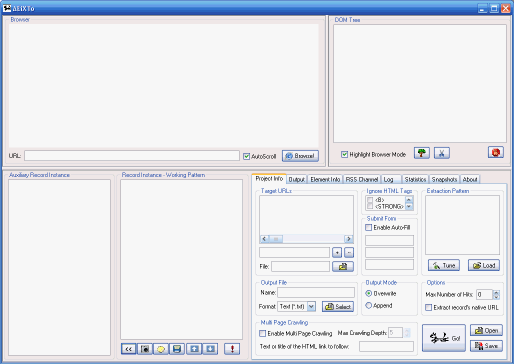Click up arrow in Ignore HTML Tags list

click(x=409, y=199)
